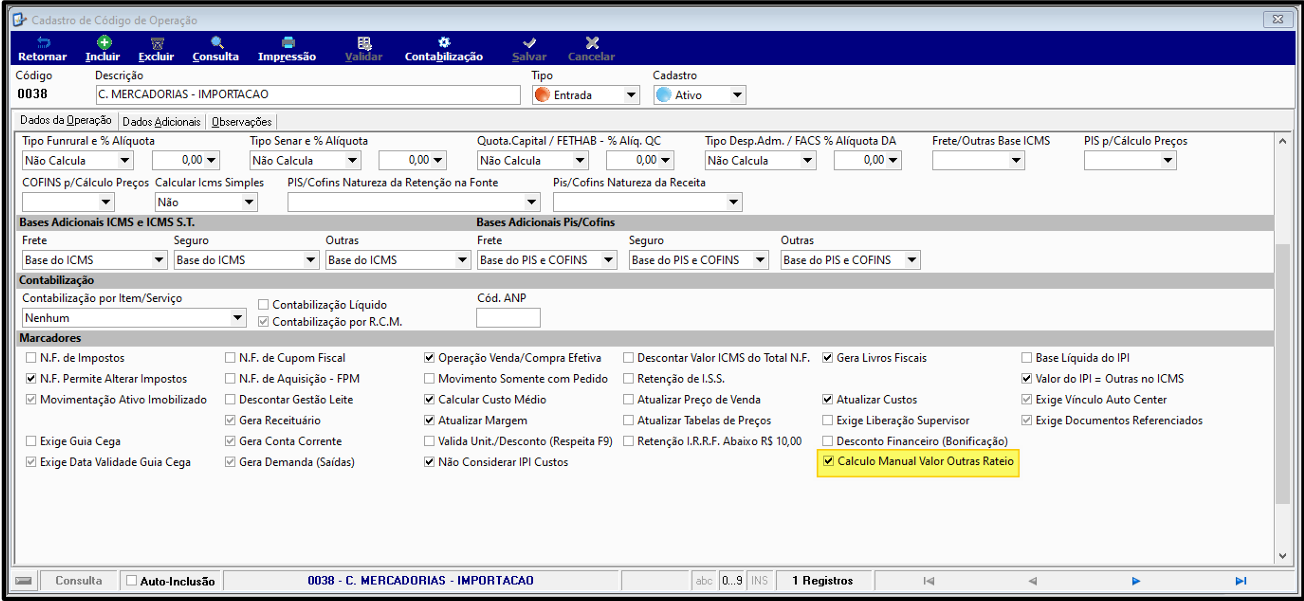Switch to Dados da Operação tab
Screen dimensions: 1304x601
(67, 120)
